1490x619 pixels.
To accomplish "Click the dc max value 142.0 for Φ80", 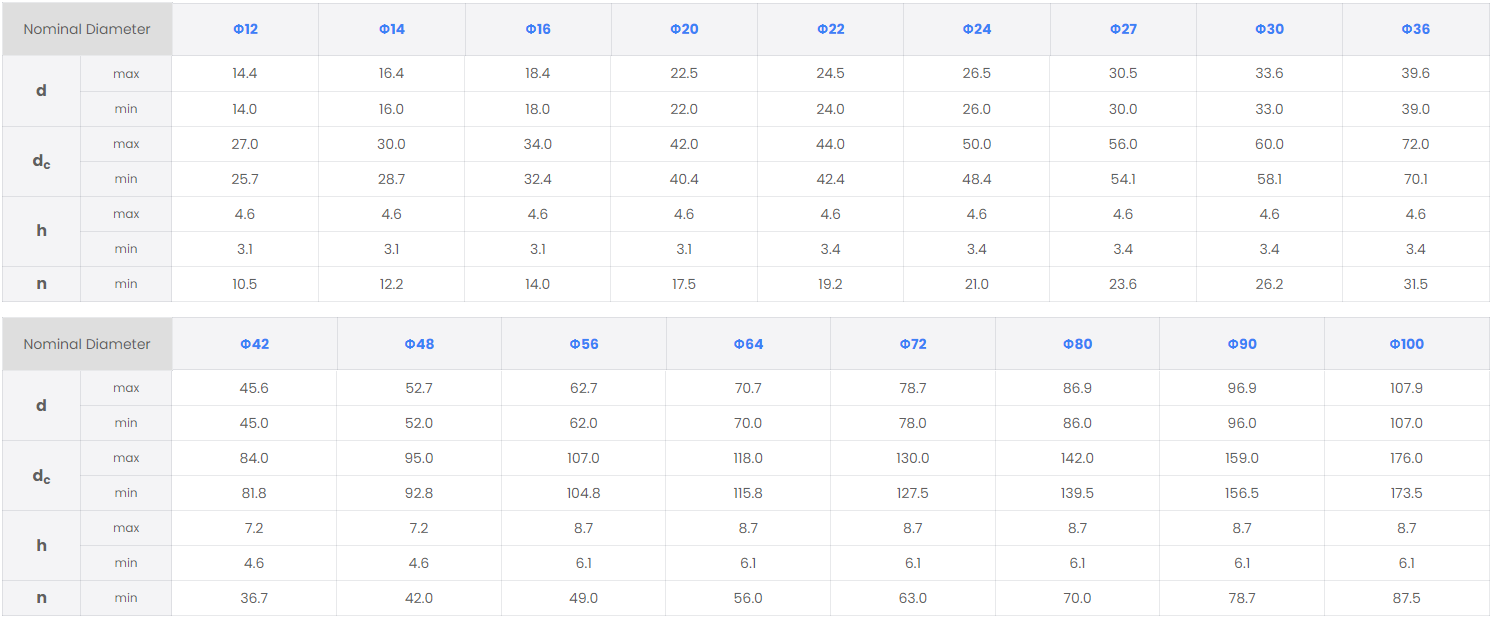I will pos(1077,459).
